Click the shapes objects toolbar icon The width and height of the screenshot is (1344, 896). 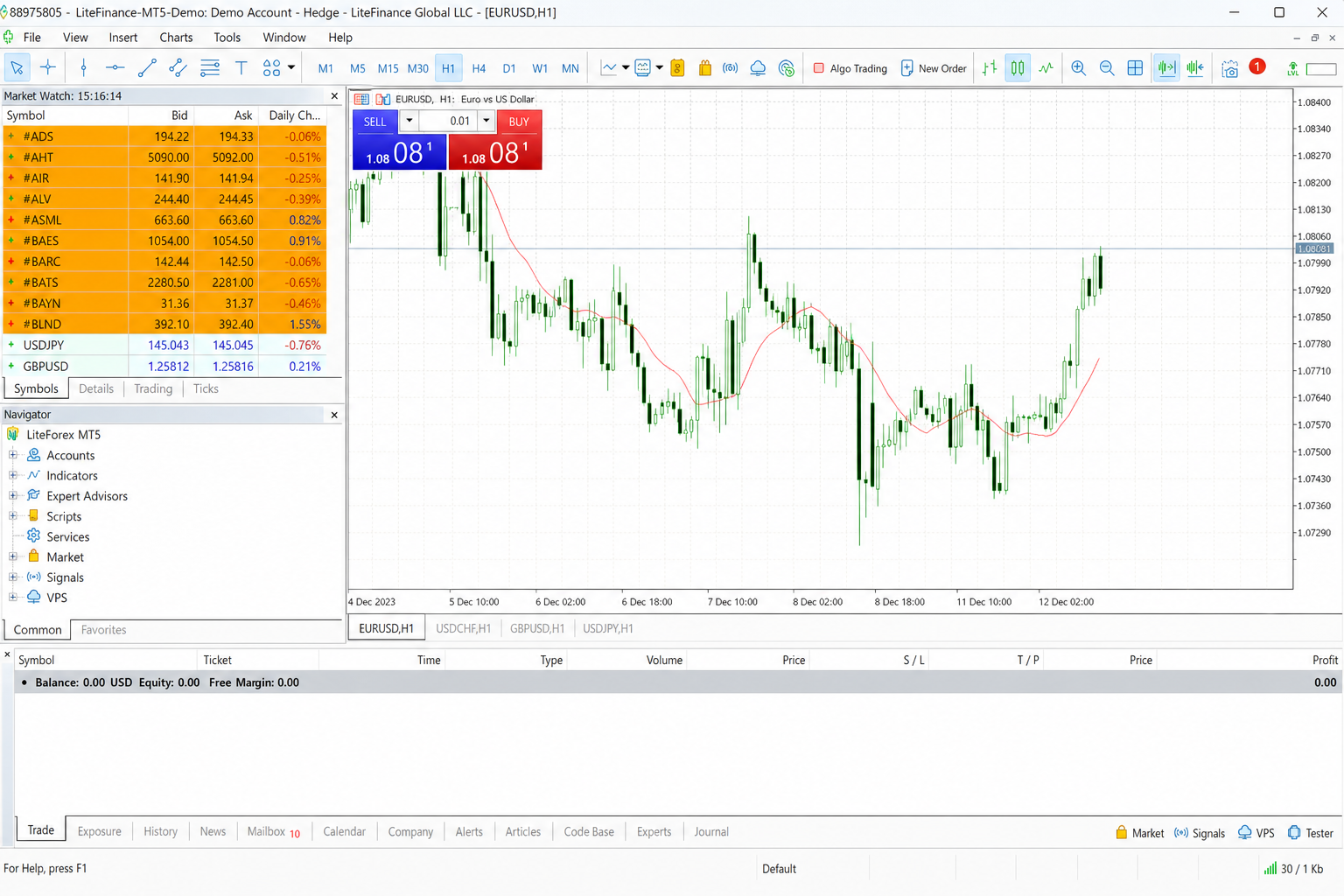tap(271, 67)
